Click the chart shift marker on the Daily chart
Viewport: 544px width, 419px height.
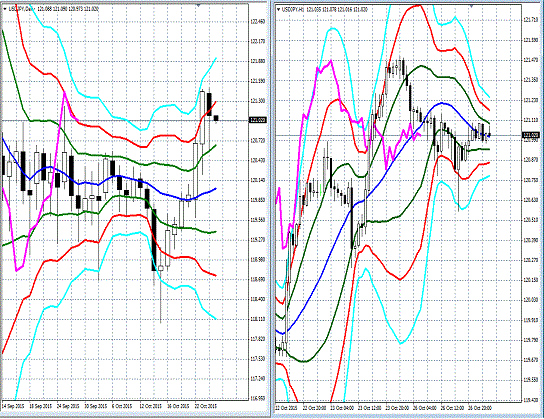[198, 5]
